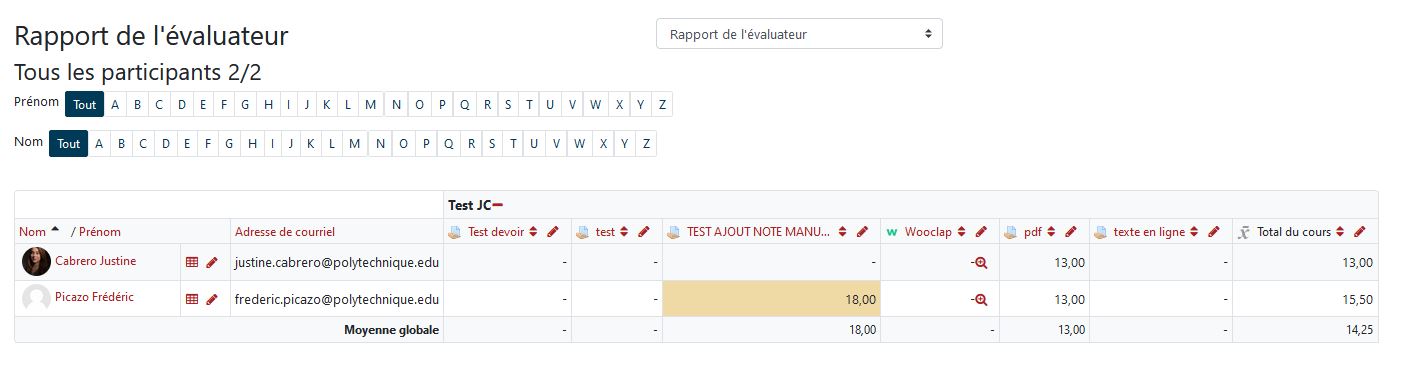1404x365 pixels.
Task: Sort the Nom column using its arrow
Action: (55, 231)
